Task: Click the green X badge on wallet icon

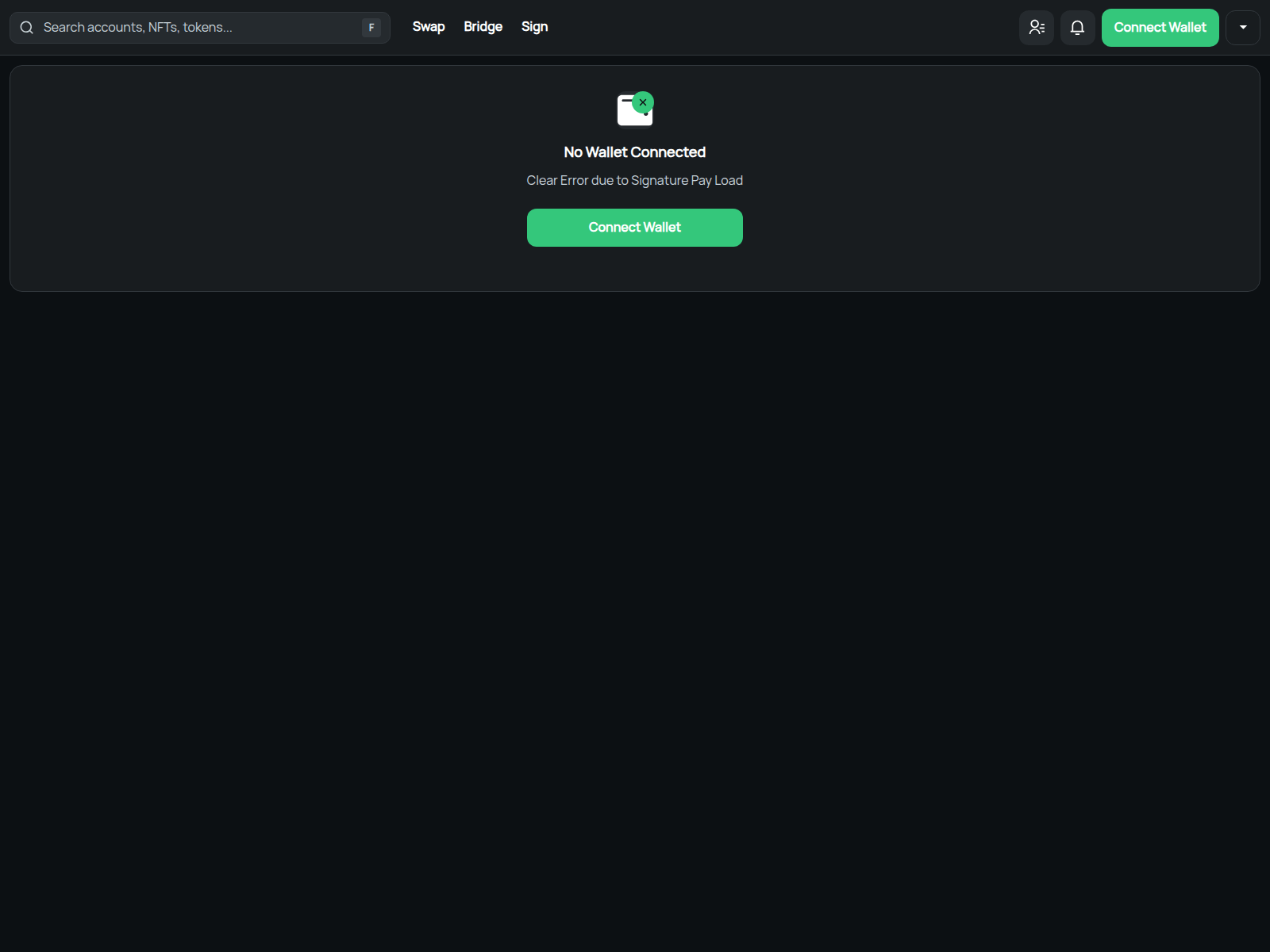Action: click(643, 102)
